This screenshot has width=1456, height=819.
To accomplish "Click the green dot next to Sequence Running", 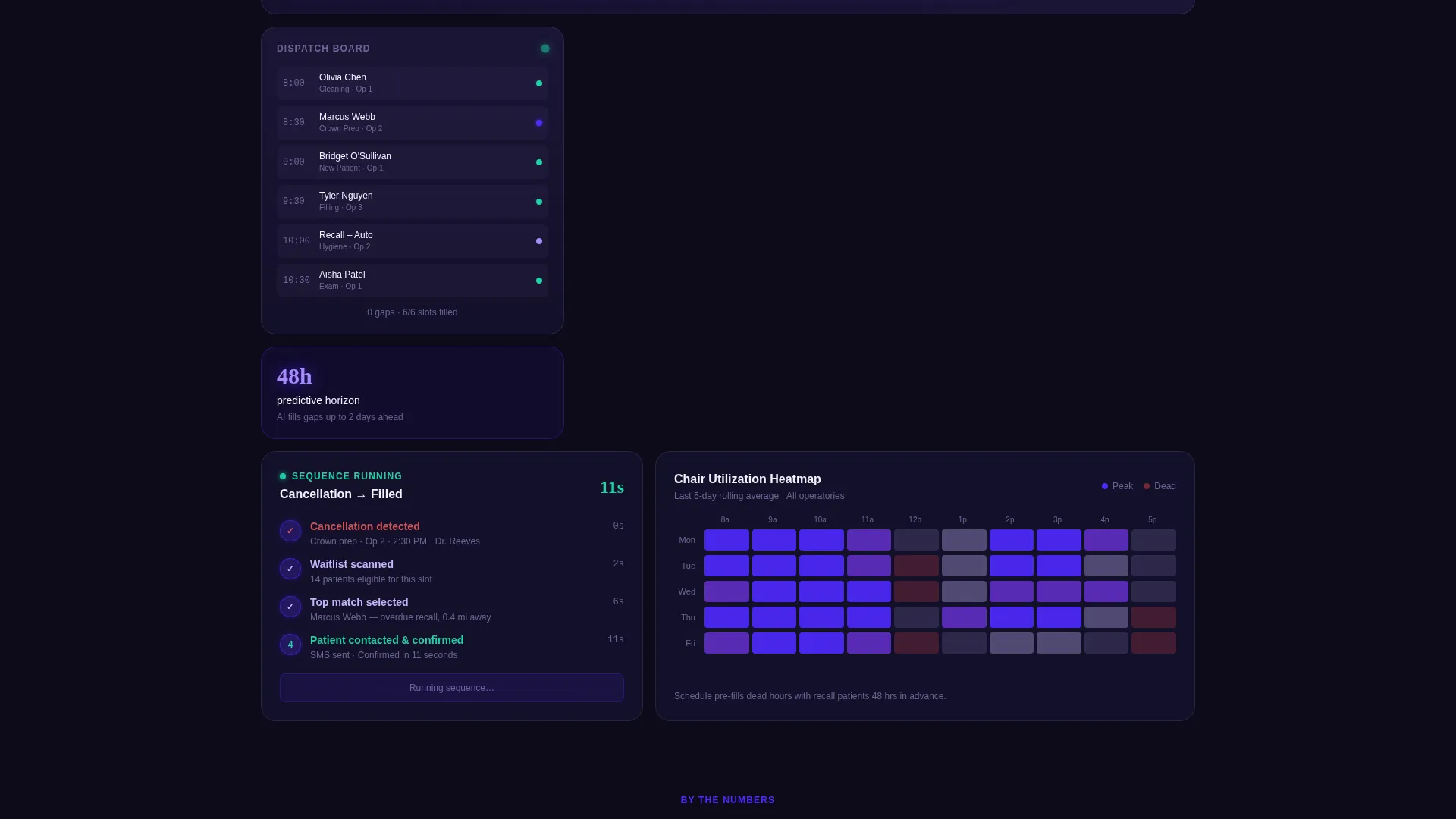I will (x=283, y=476).
